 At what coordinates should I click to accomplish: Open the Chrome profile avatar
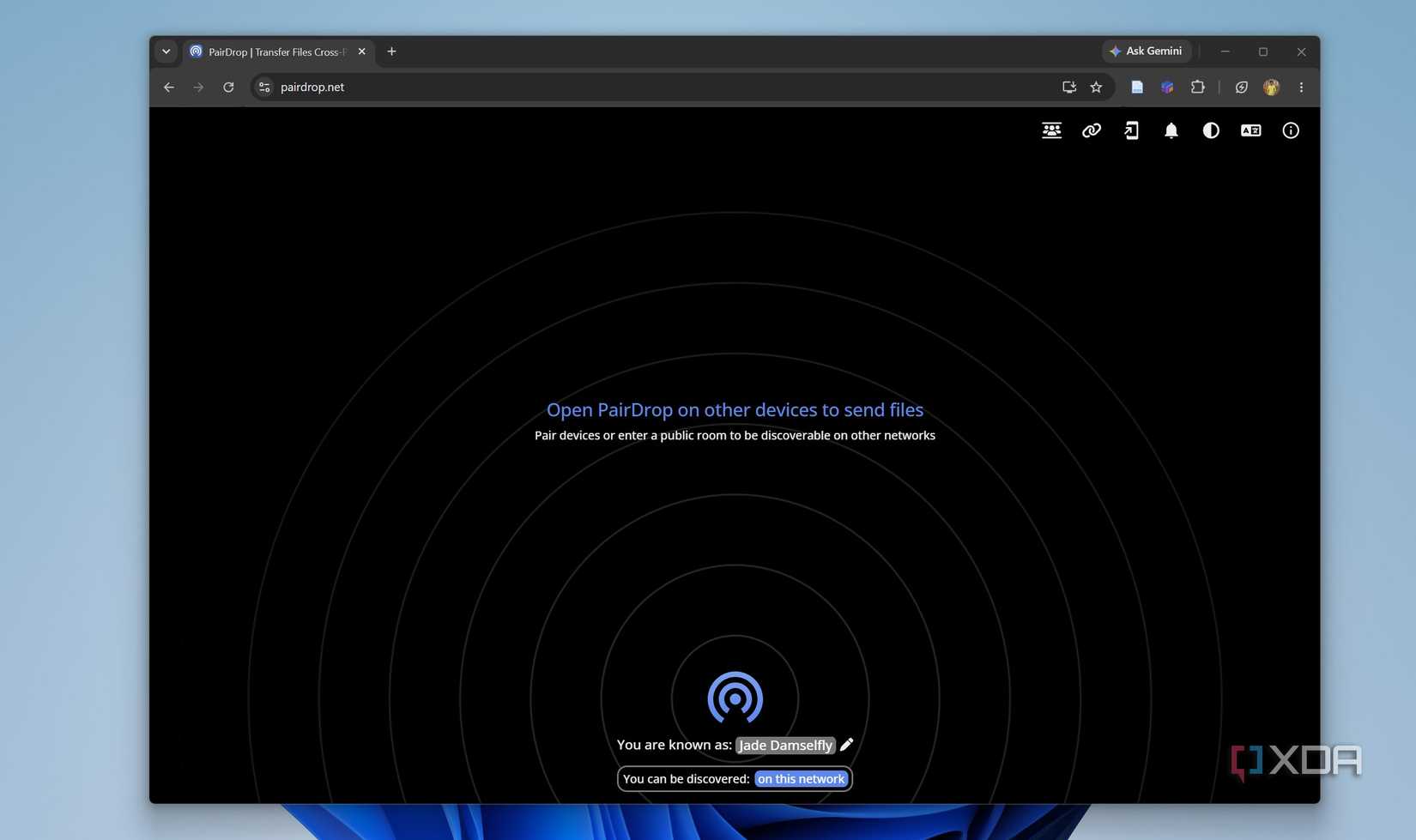pyautogui.click(x=1271, y=87)
